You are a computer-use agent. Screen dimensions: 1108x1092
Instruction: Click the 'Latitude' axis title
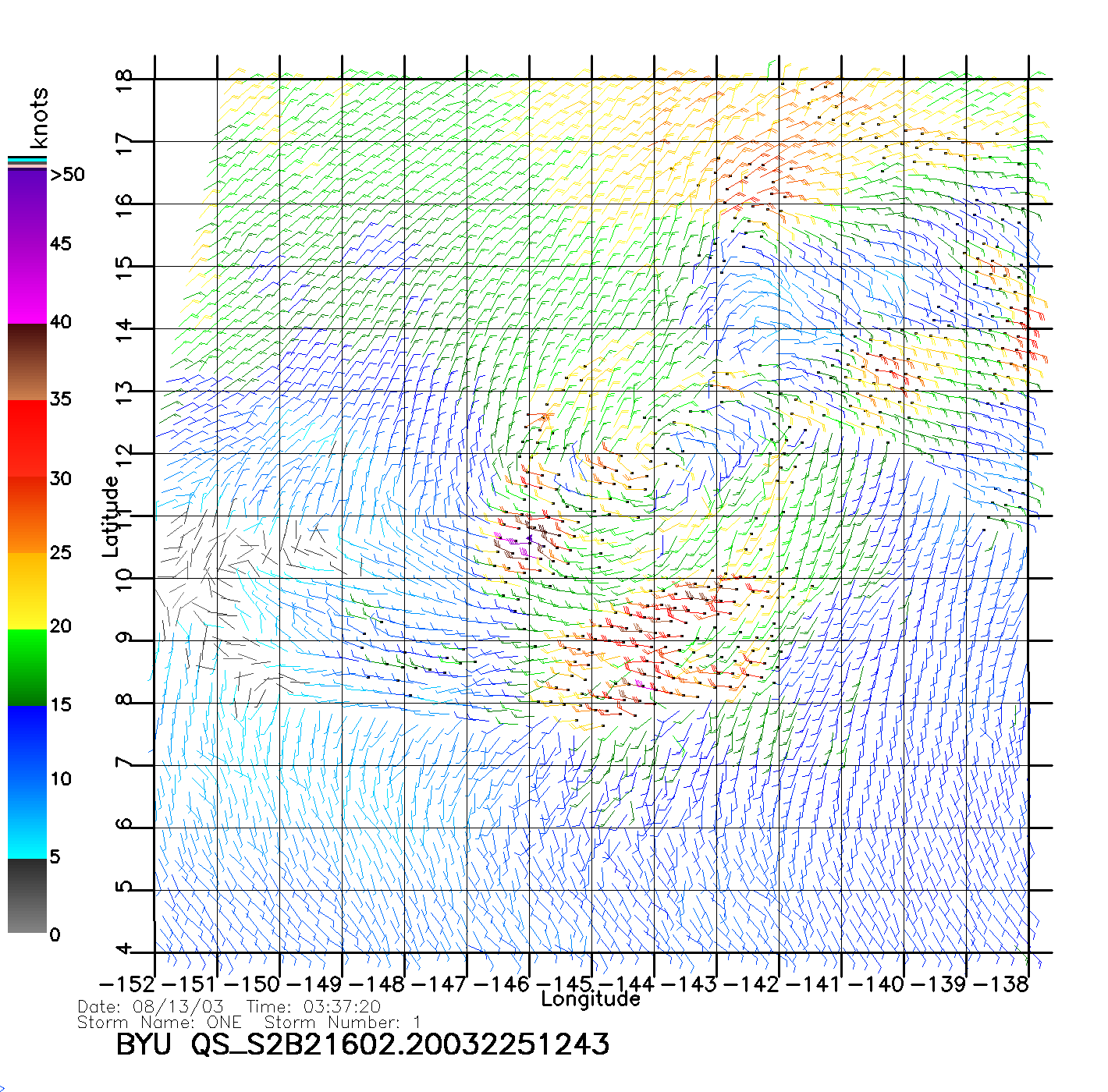click(111, 516)
